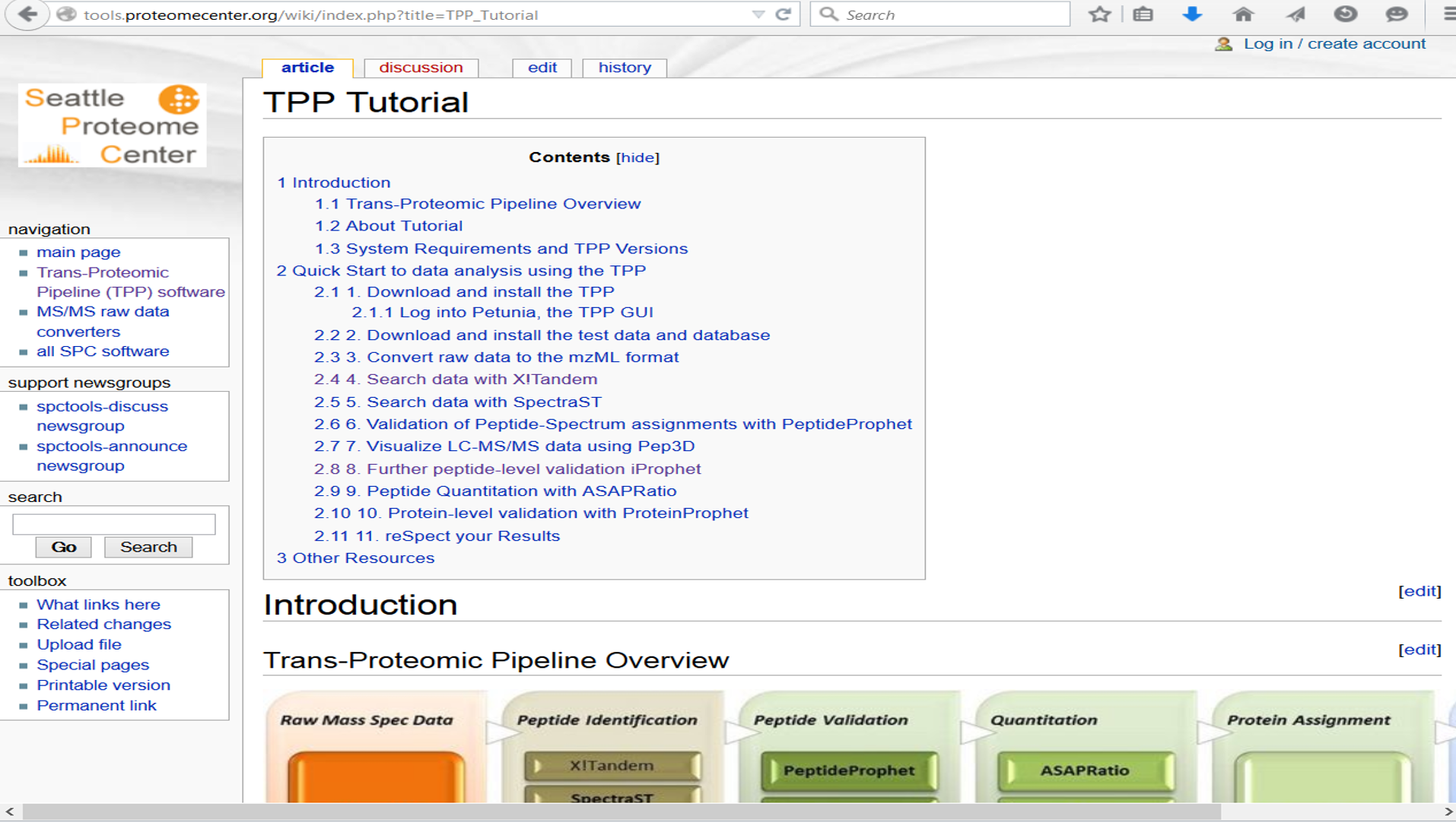This screenshot has height=823, width=1456.
Task: Click the PeptideProphet box in pipeline diagram
Action: (x=849, y=771)
